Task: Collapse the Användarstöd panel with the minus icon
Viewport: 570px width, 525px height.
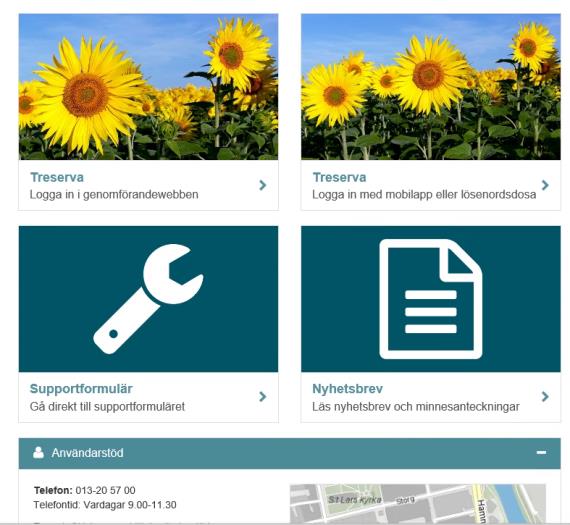Action: pos(541,452)
